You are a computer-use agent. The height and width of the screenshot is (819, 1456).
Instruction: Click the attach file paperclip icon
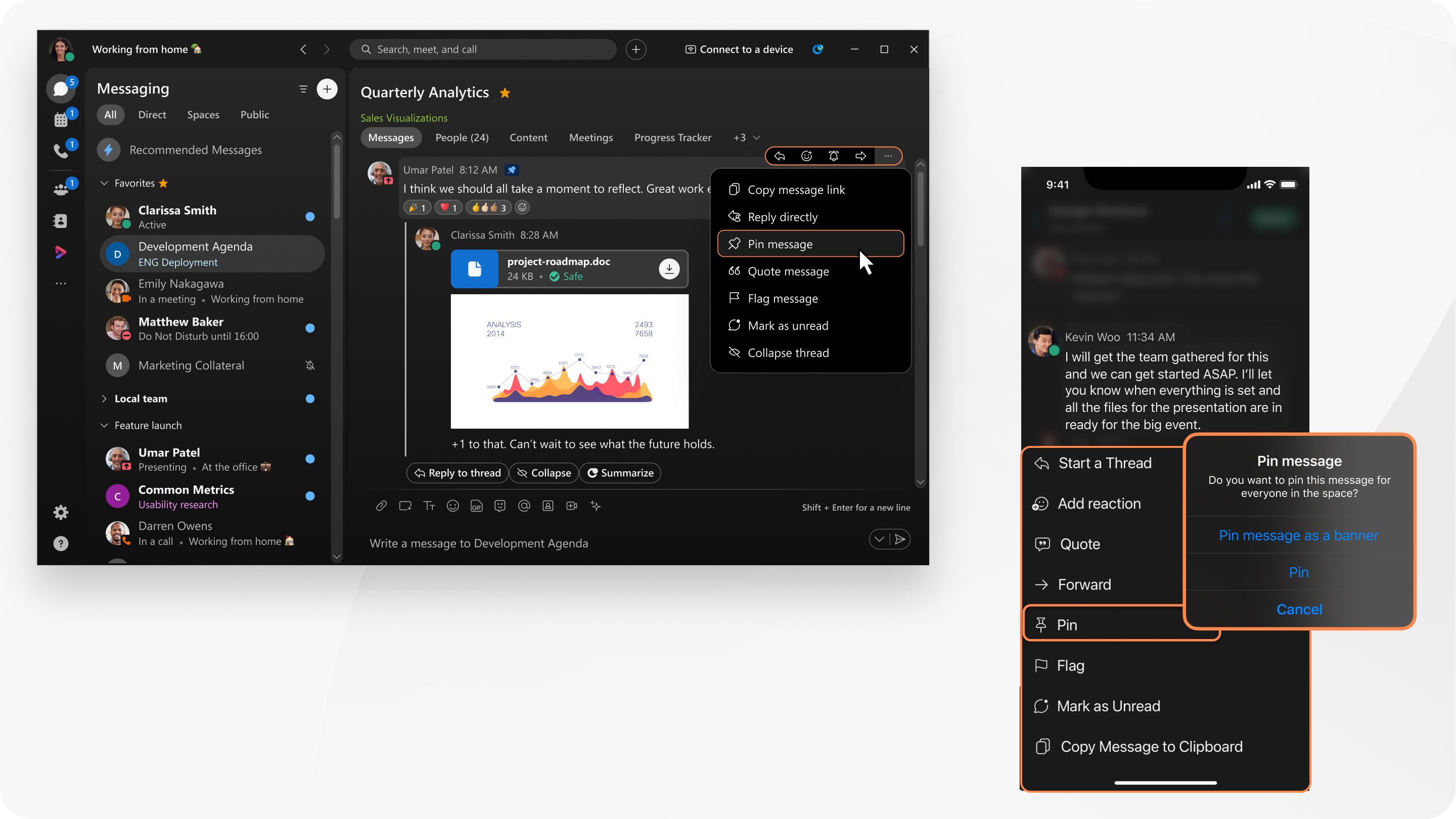[380, 506]
